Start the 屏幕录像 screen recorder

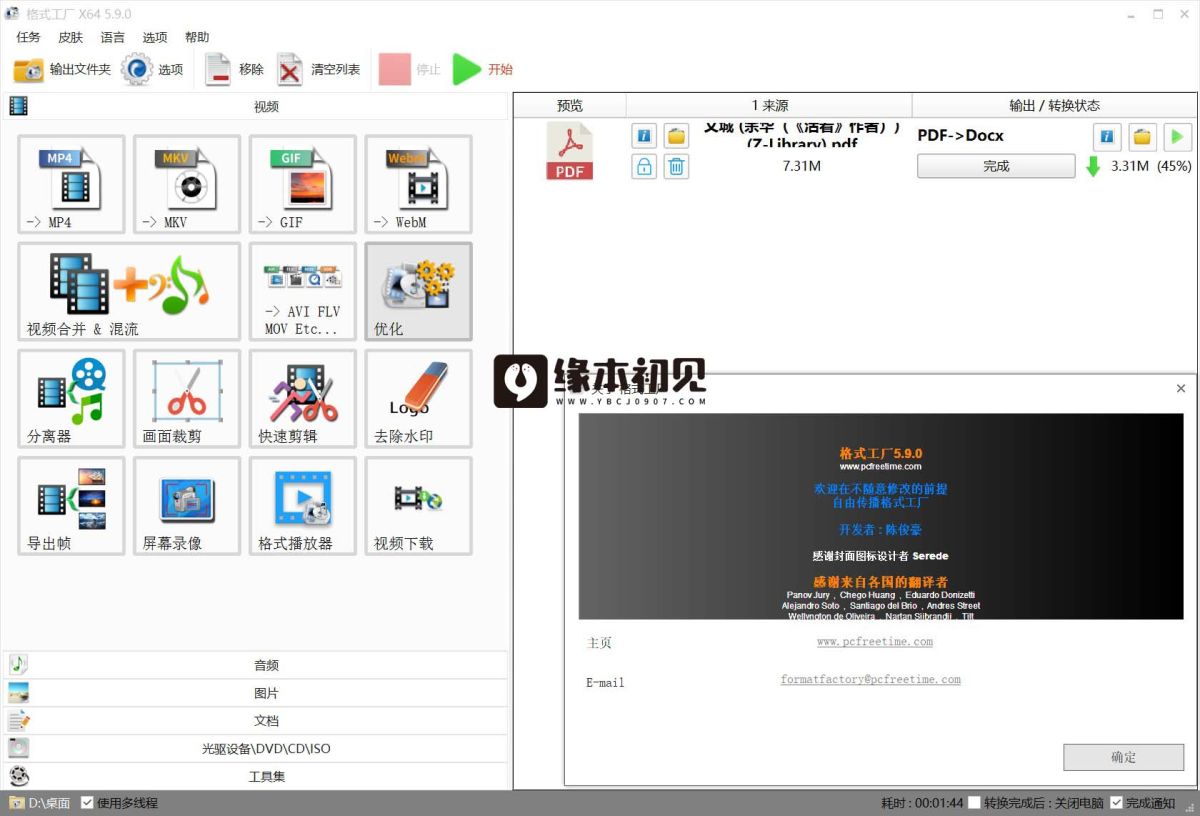(187, 506)
